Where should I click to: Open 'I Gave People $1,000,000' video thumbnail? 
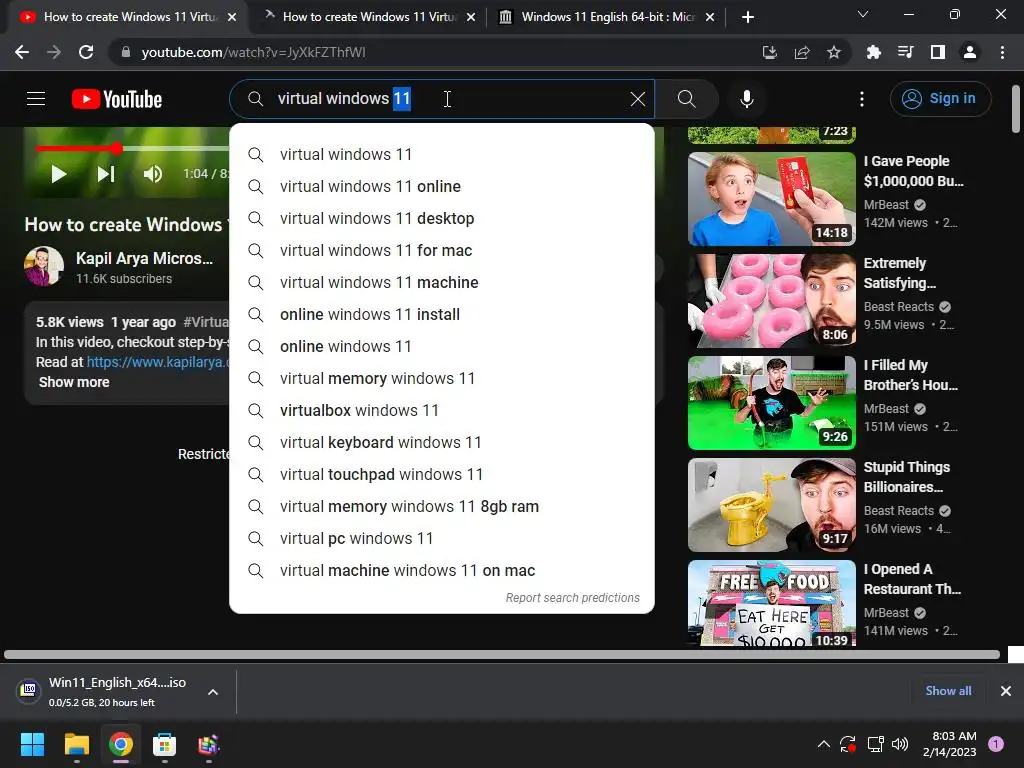[771, 199]
